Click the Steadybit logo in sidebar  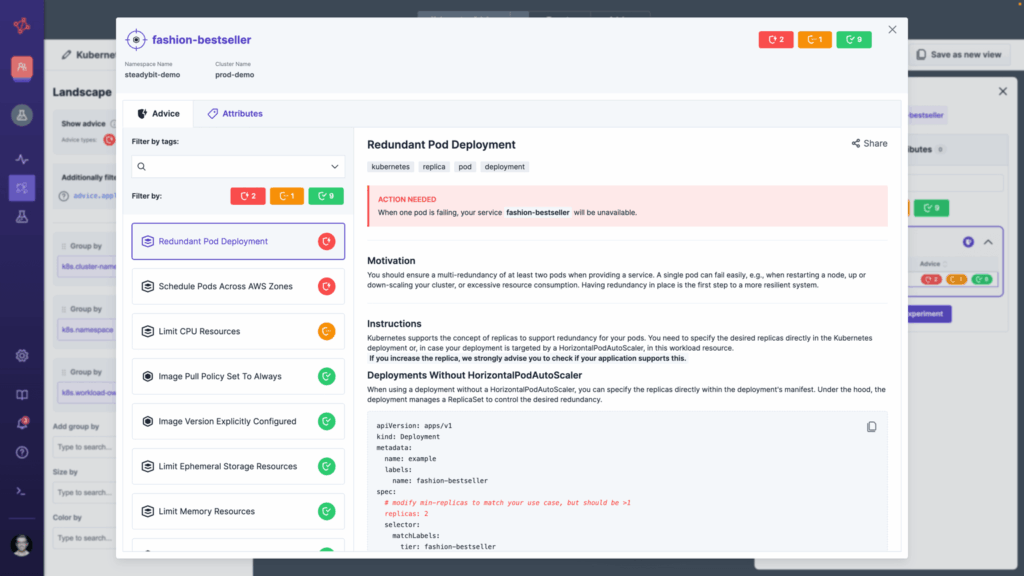[x=22, y=24]
